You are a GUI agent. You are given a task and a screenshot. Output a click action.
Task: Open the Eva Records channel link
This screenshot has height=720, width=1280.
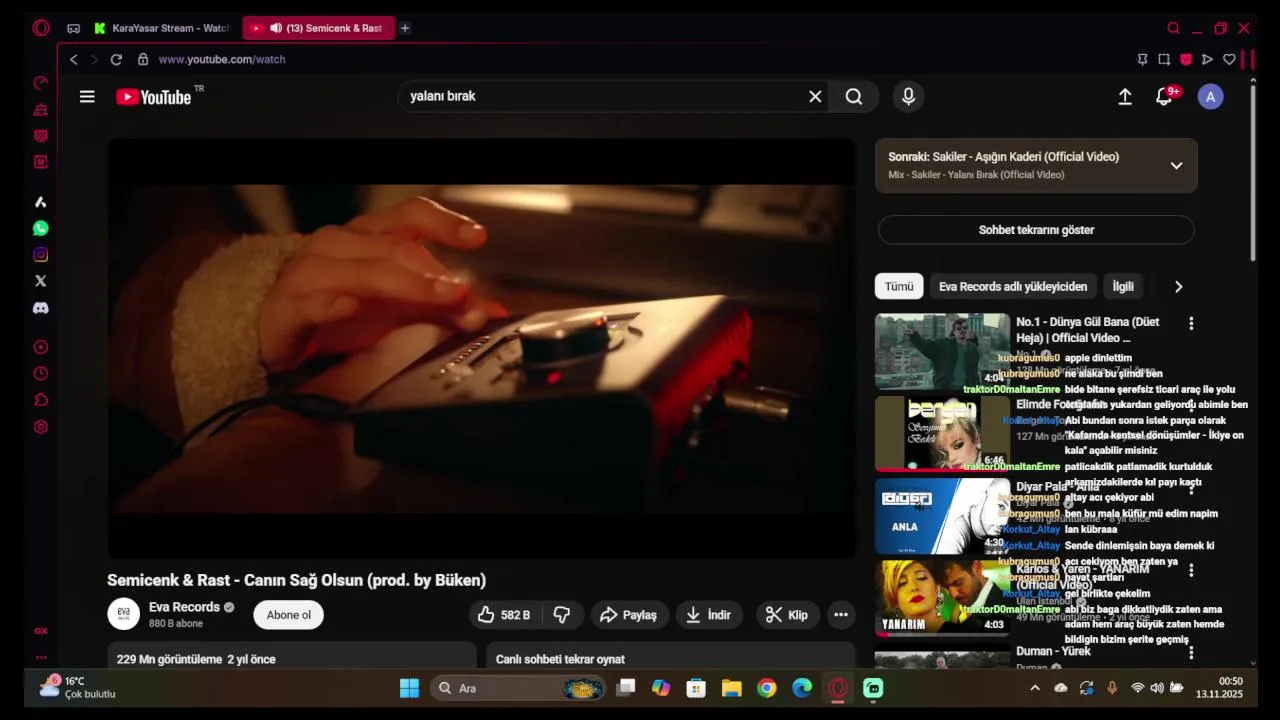click(x=184, y=607)
